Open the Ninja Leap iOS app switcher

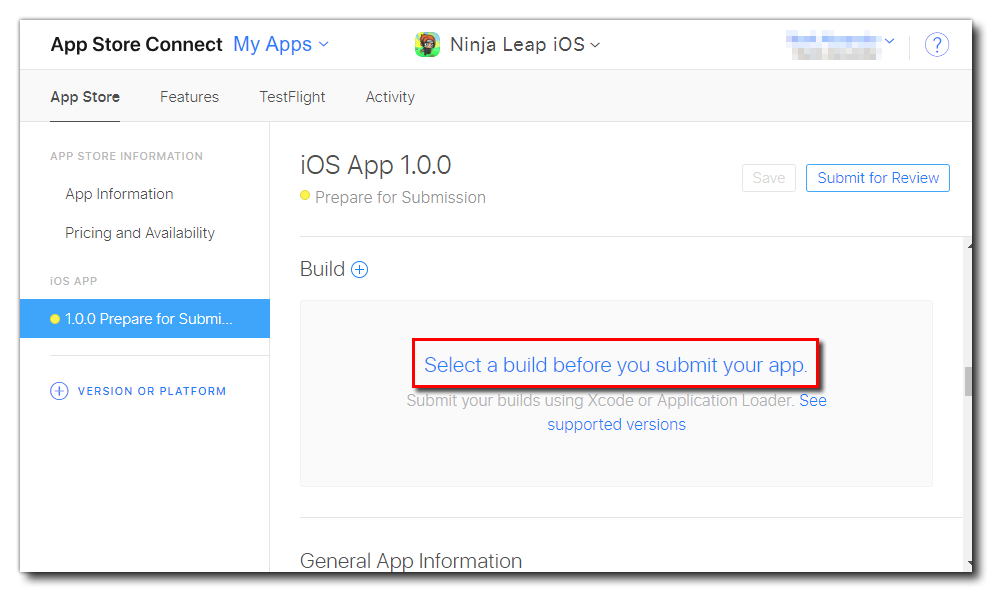524,45
